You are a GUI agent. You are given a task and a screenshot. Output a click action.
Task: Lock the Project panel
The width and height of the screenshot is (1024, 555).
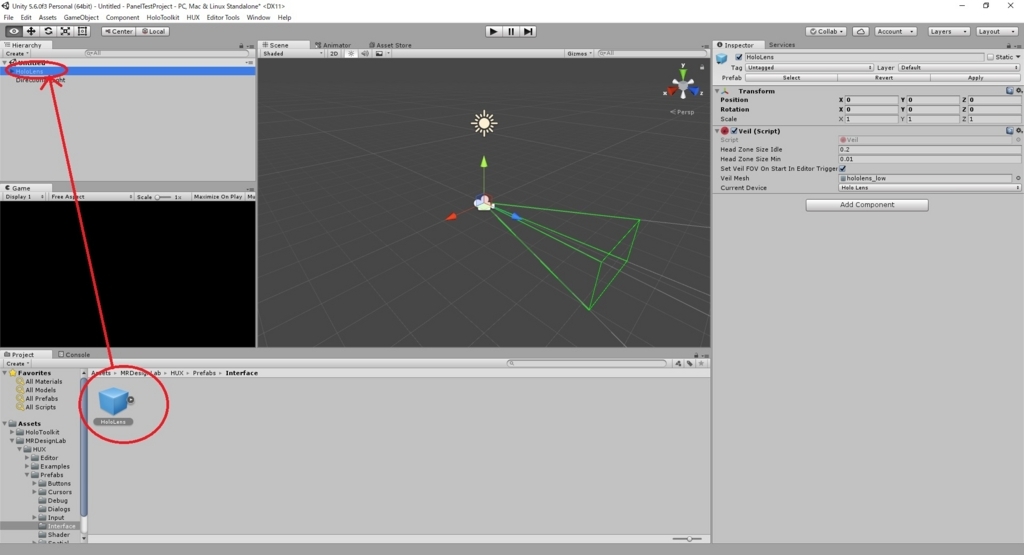point(696,355)
